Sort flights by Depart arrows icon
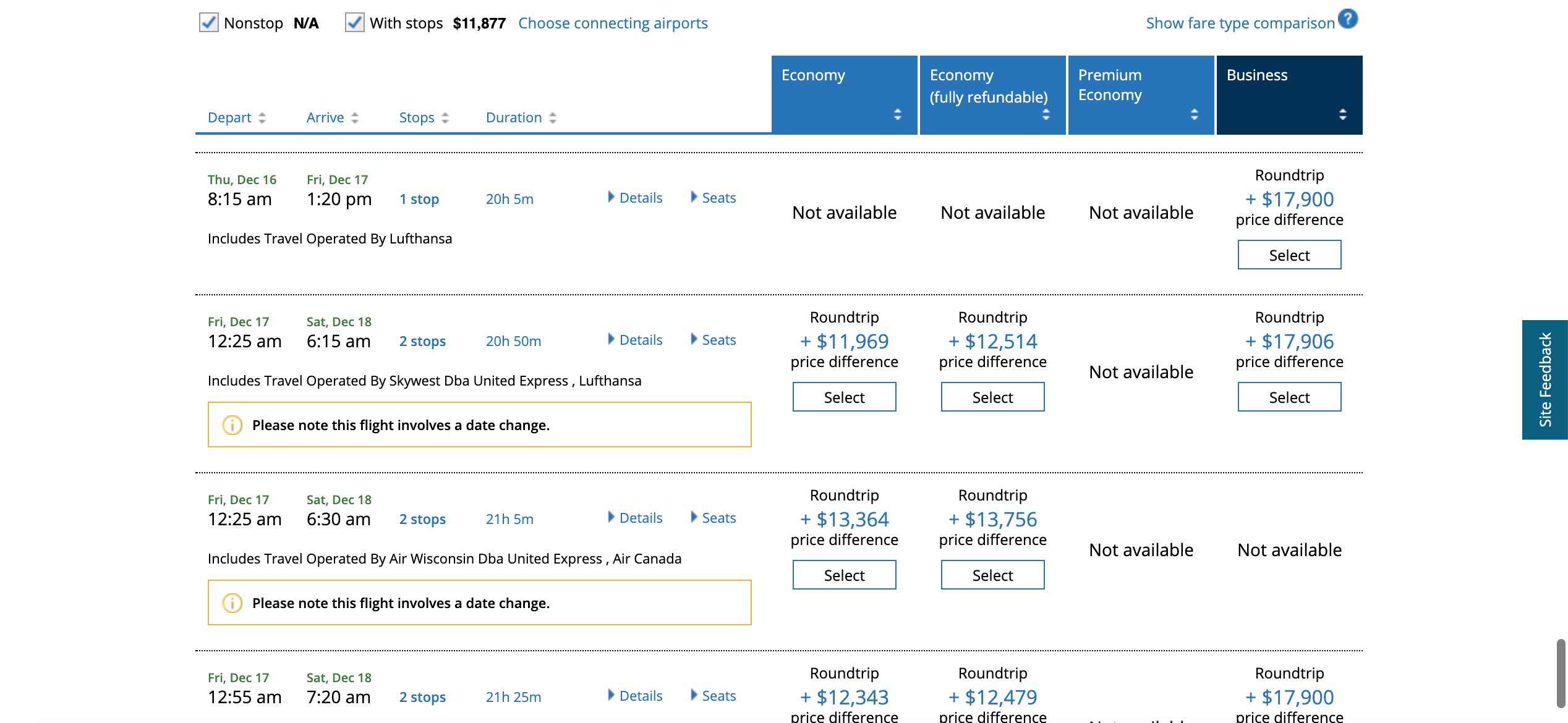This screenshot has width=1568, height=723. point(262,118)
